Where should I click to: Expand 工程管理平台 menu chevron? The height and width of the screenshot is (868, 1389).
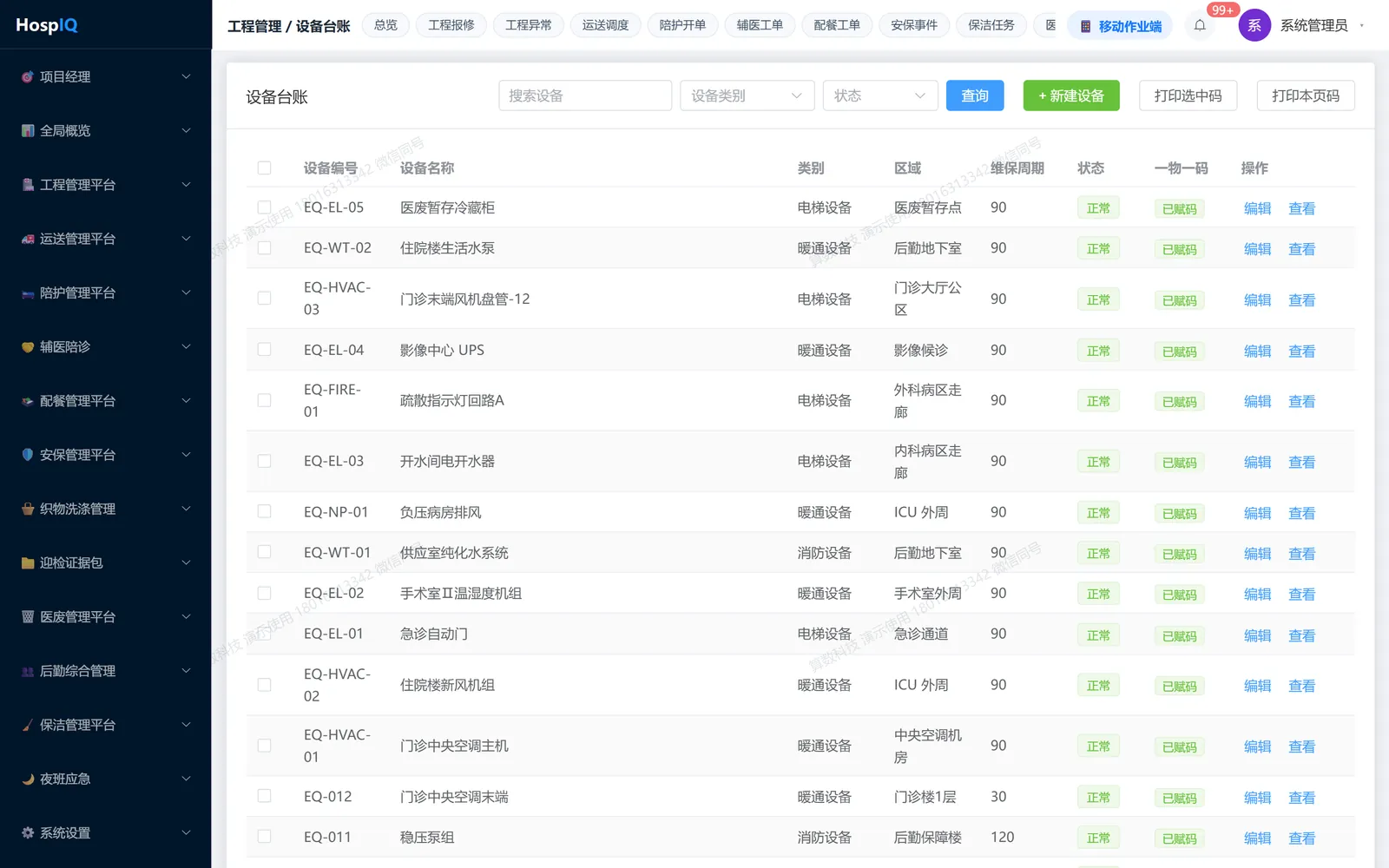186,185
